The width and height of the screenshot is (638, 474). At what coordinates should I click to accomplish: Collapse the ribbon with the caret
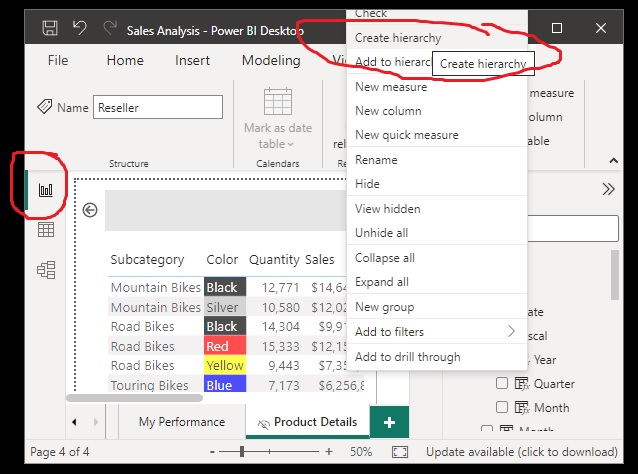pyautogui.click(x=614, y=161)
